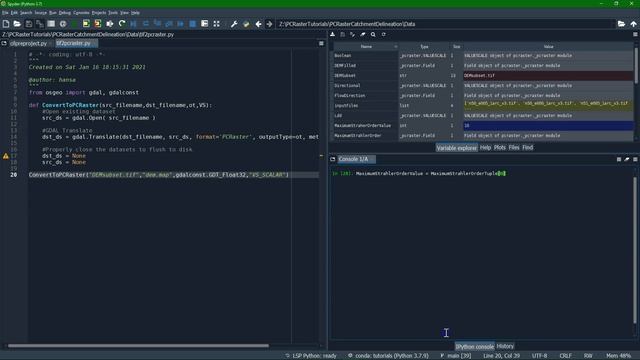Click the warning icon on line 17

tap(5, 156)
